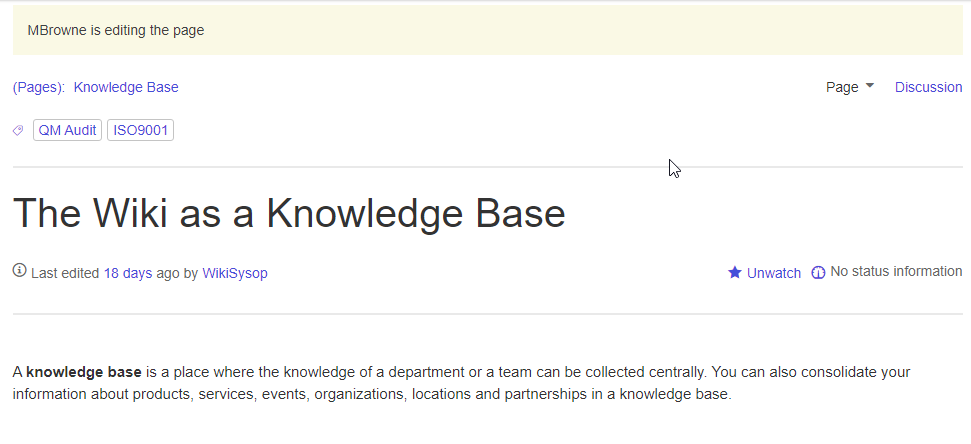Viewport: 971px width, 444px height.
Task: Click the MBrowne is editing notification banner
Action: pos(487,30)
